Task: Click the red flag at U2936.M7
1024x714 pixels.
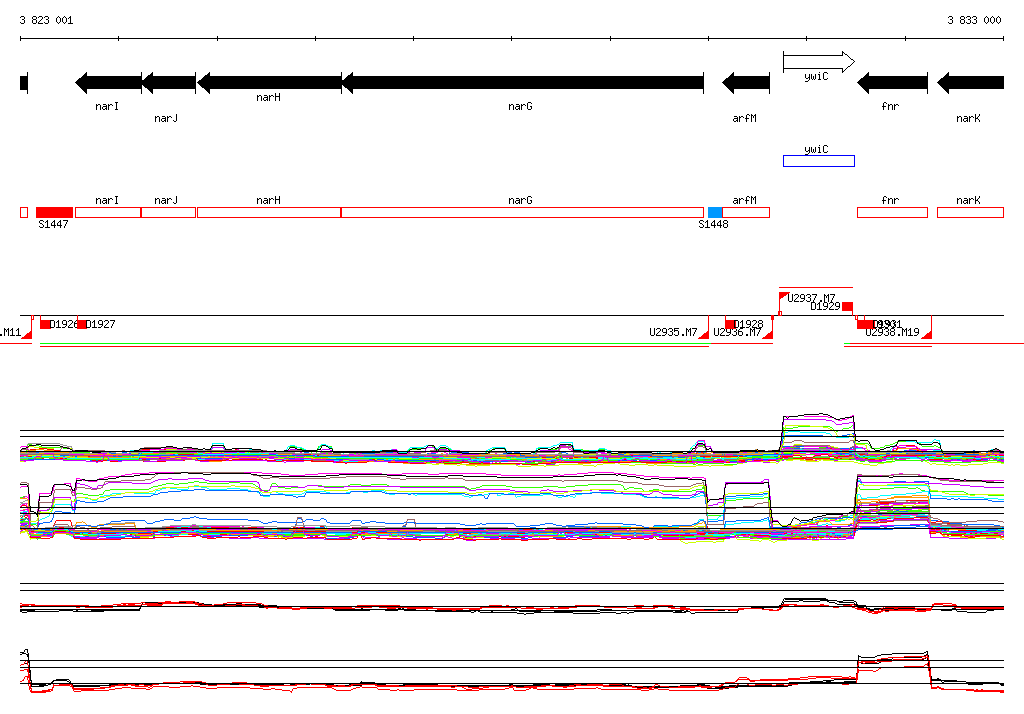Action: 768,334
